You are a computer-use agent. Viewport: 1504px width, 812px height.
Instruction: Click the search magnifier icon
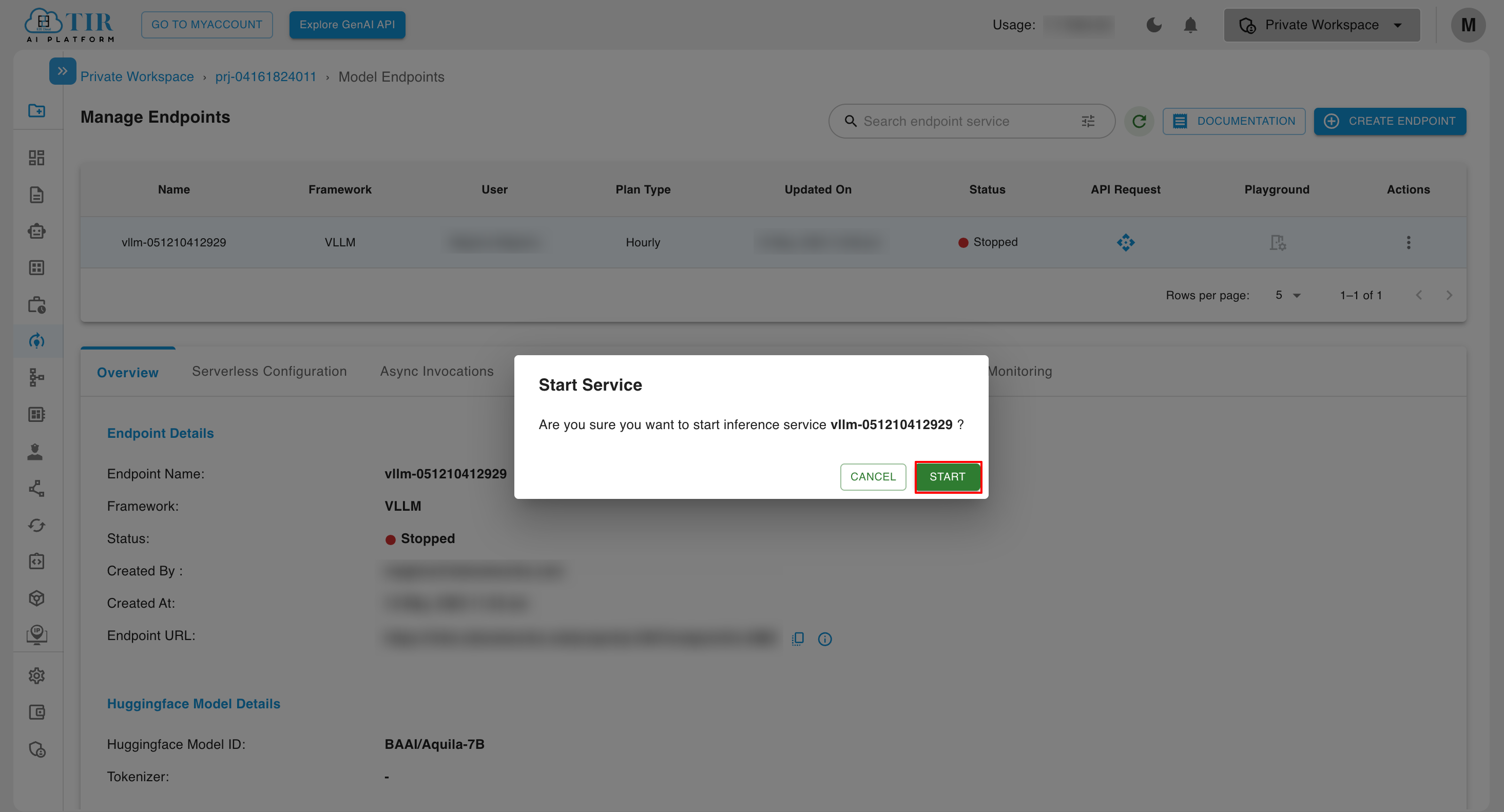coord(851,121)
